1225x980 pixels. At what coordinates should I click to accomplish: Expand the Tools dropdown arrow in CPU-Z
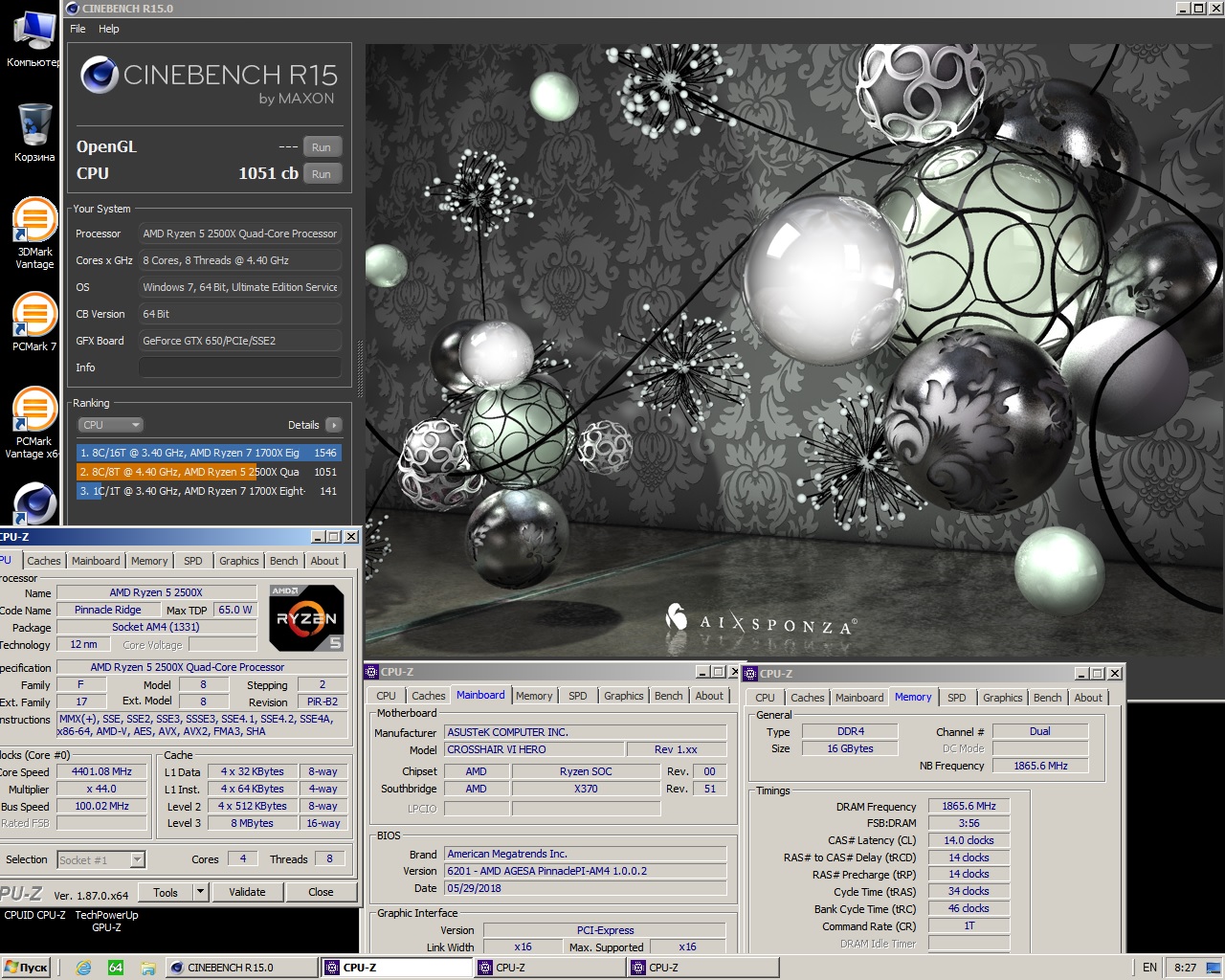point(200,892)
